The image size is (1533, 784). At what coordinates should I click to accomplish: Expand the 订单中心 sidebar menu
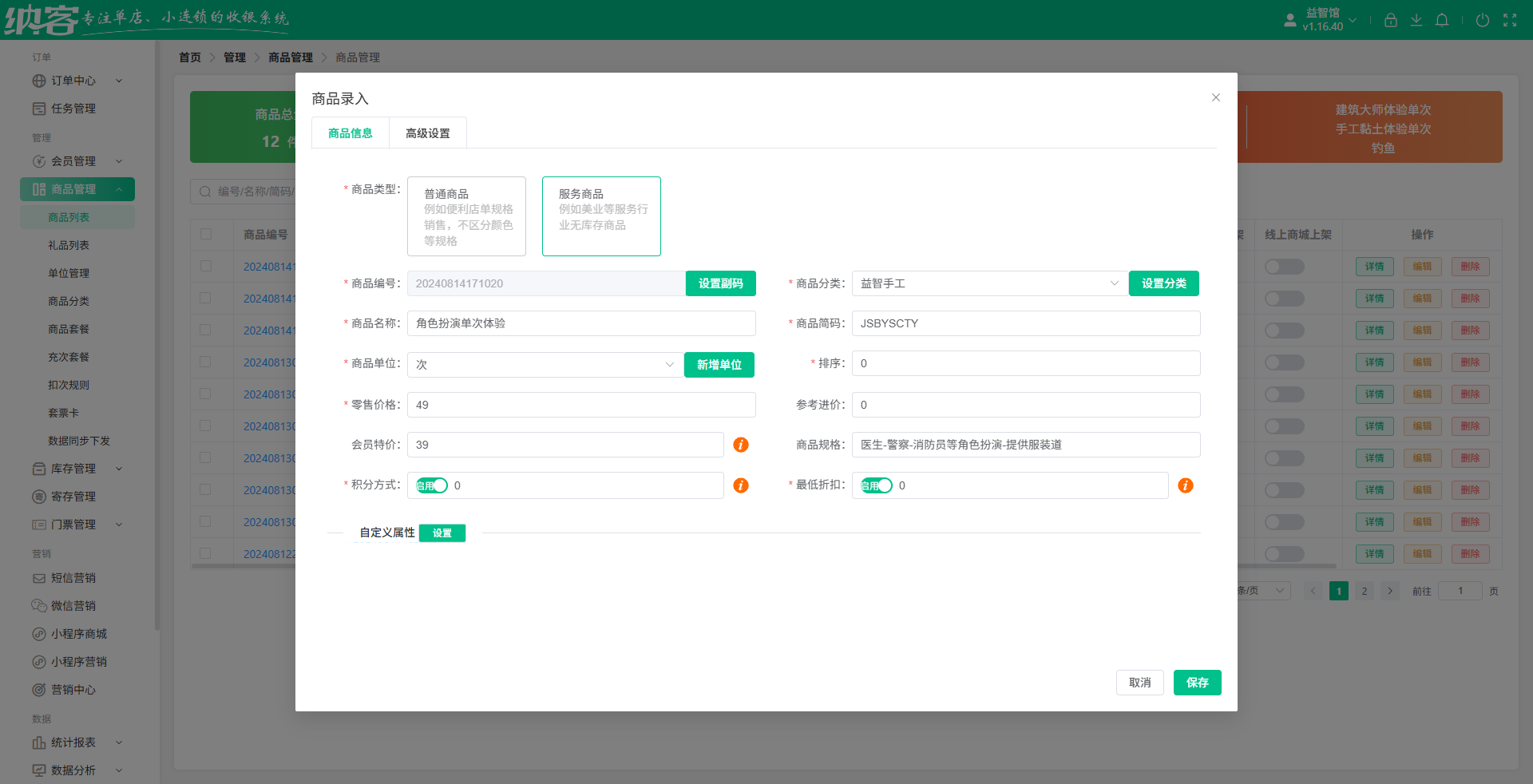point(119,81)
